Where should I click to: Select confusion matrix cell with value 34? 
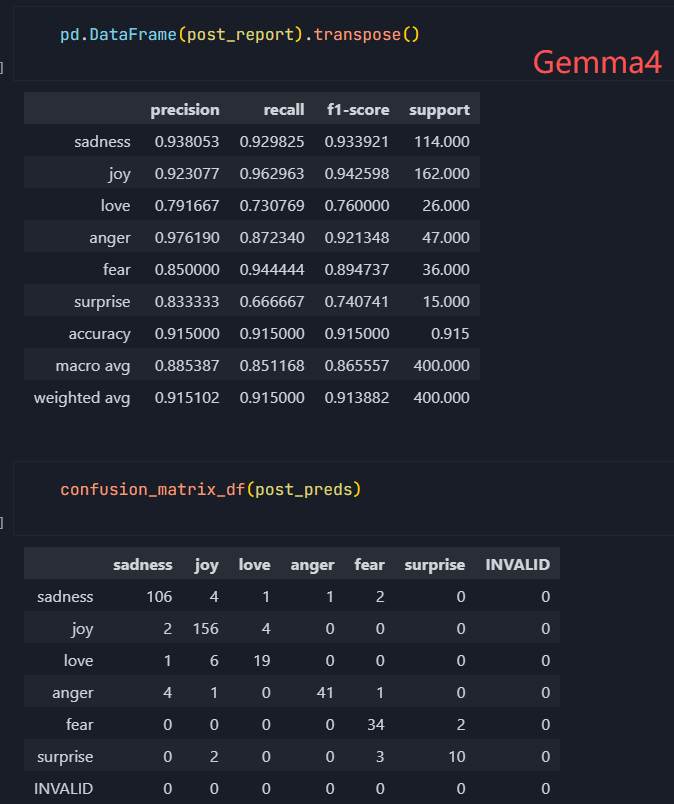coord(375,725)
